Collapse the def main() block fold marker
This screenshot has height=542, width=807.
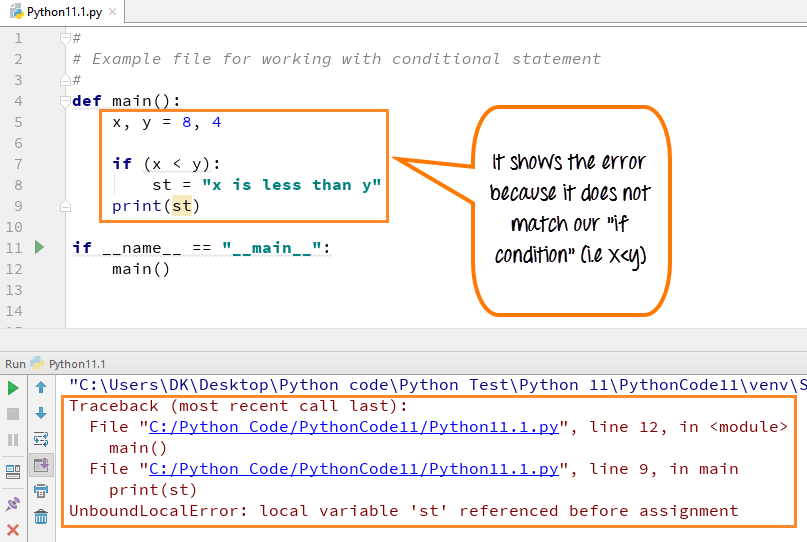pyautogui.click(x=66, y=101)
